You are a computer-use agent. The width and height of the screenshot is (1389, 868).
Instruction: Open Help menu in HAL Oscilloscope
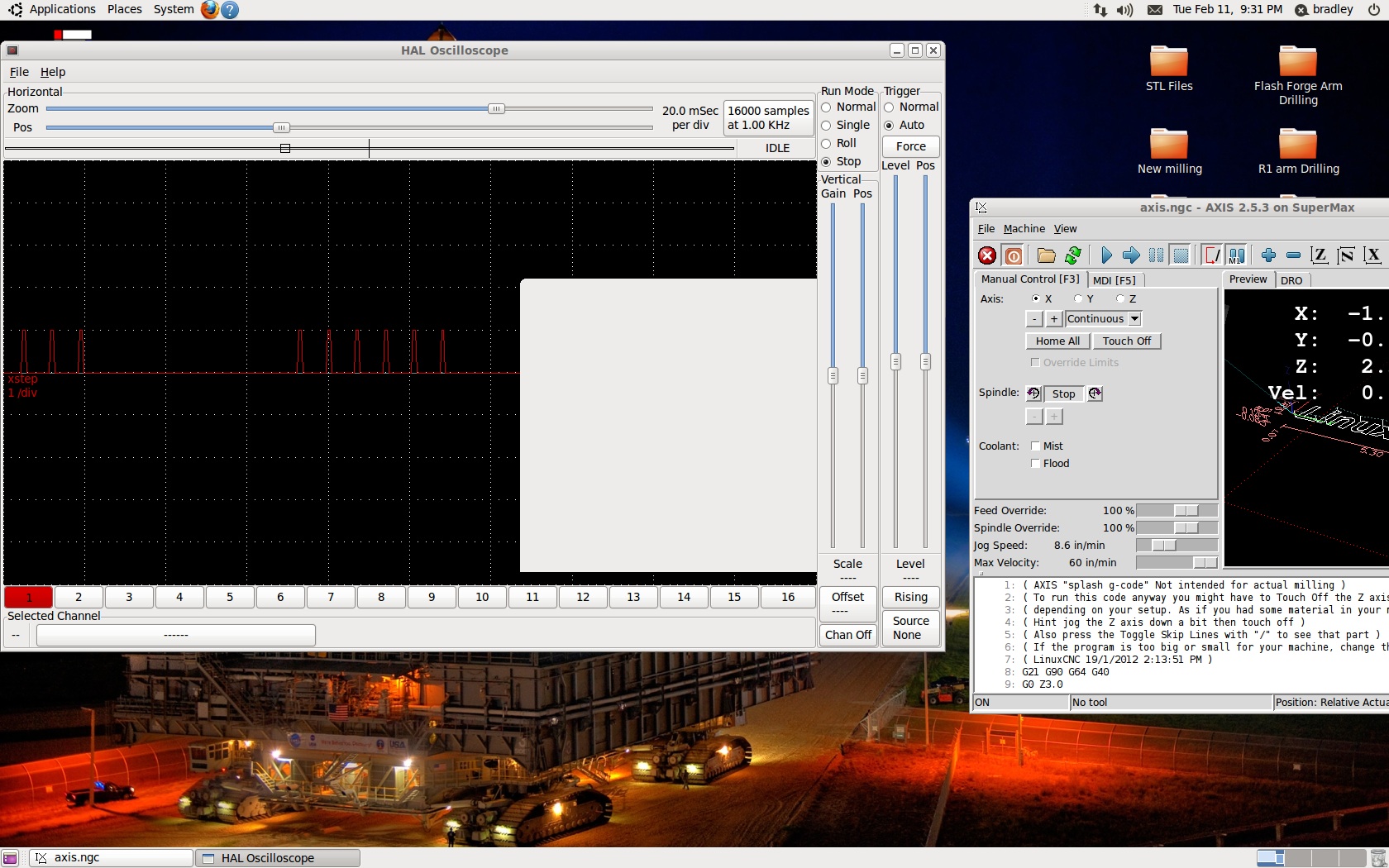53,73
